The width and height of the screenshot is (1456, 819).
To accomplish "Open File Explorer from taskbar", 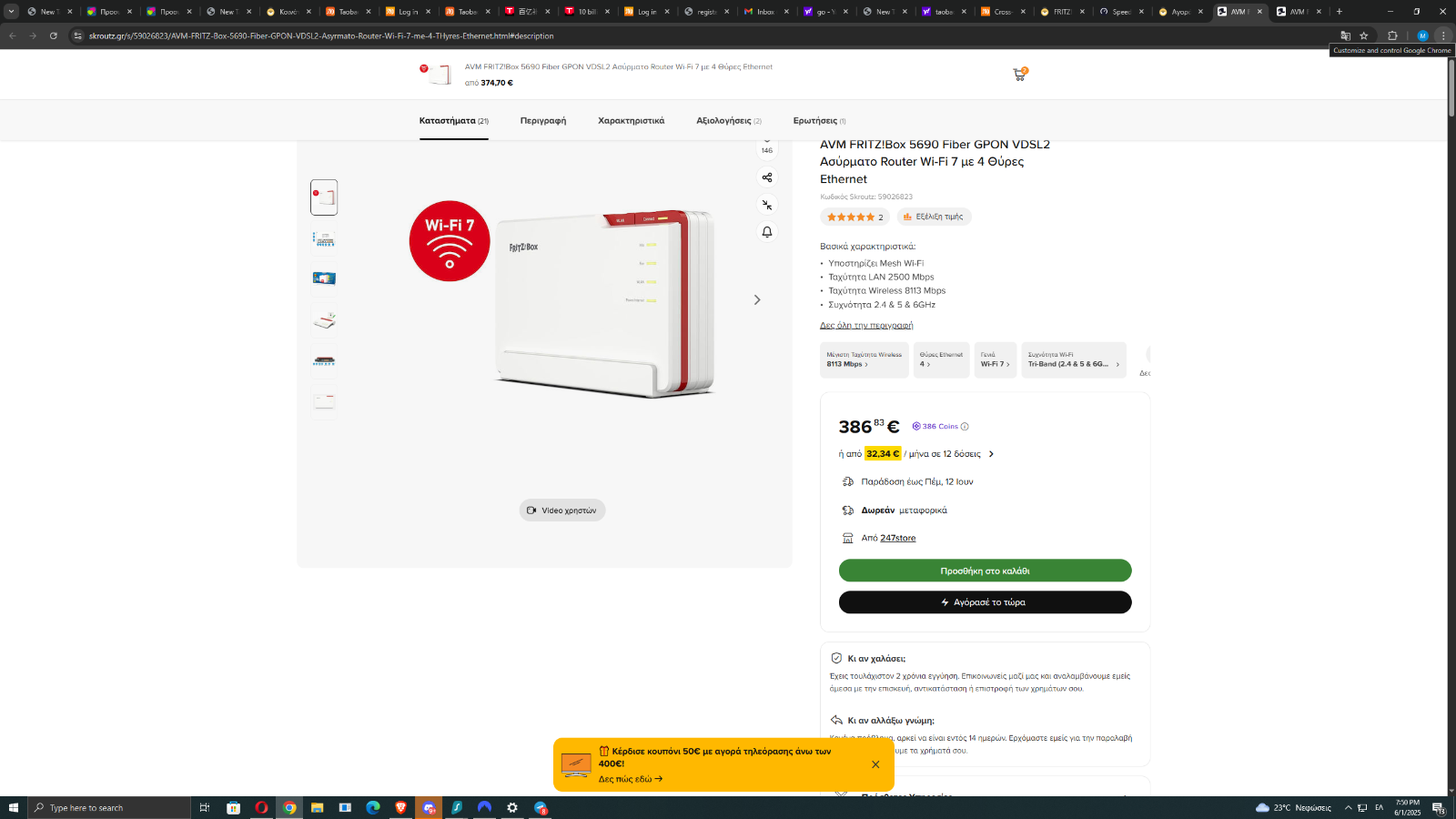I will coord(317,807).
